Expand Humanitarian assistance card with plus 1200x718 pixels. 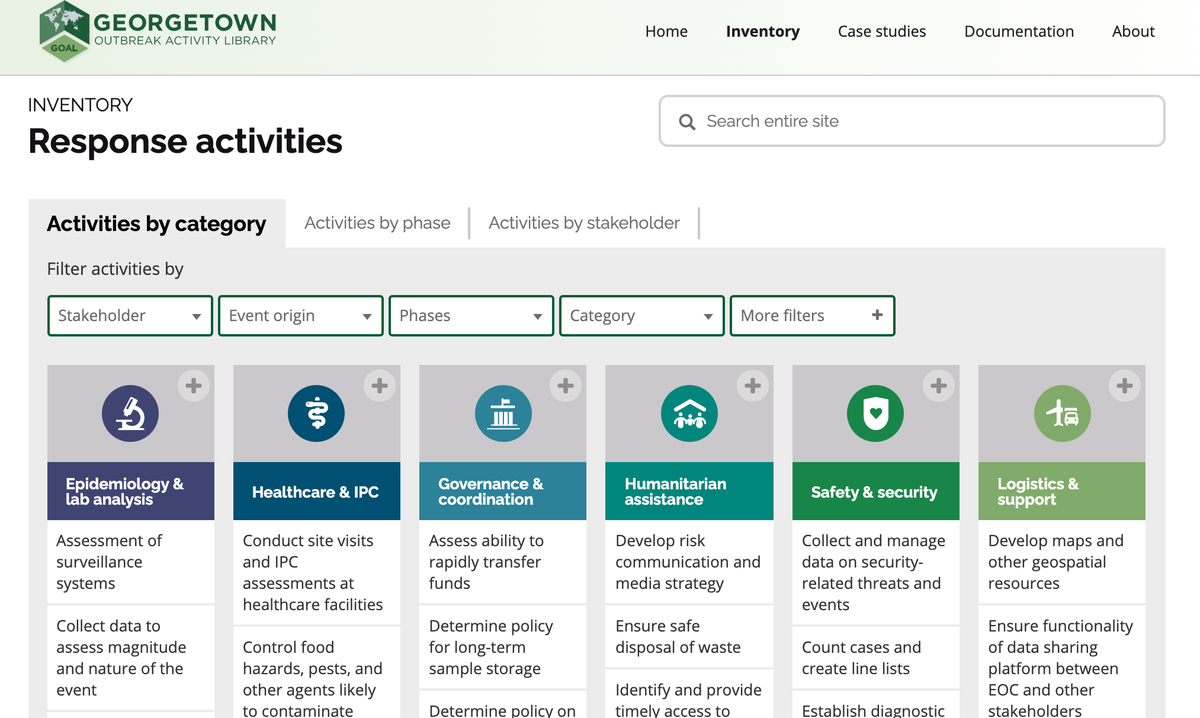coord(753,385)
